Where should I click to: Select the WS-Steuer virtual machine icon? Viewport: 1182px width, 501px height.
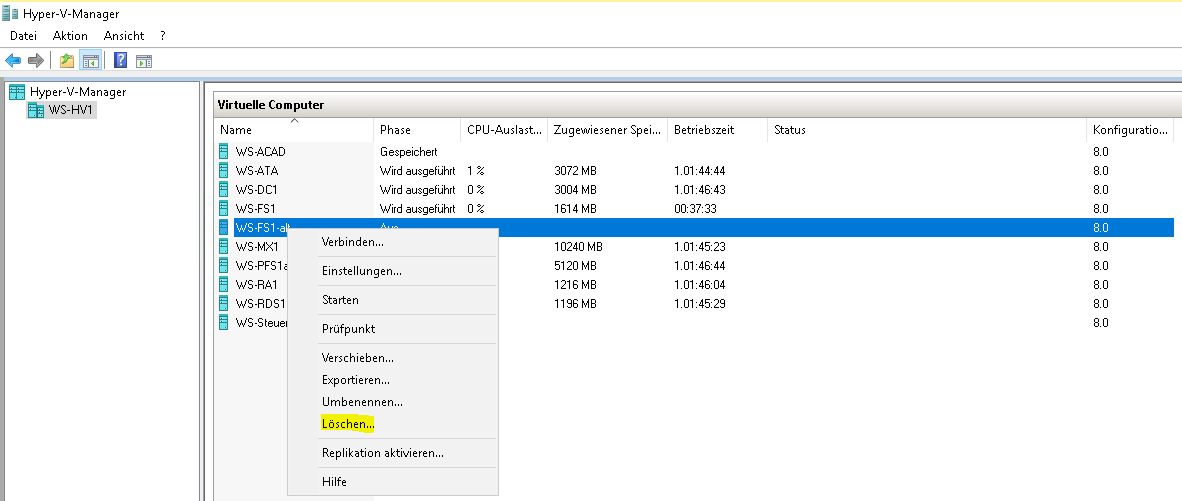223,322
